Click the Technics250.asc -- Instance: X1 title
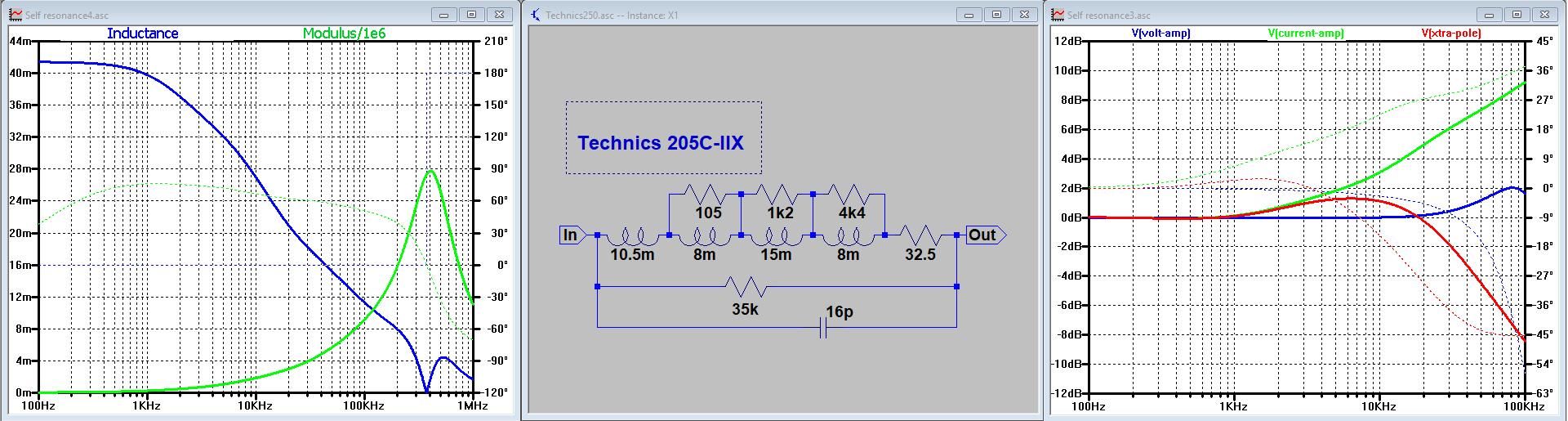The height and width of the screenshot is (421, 1568). [612, 16]
